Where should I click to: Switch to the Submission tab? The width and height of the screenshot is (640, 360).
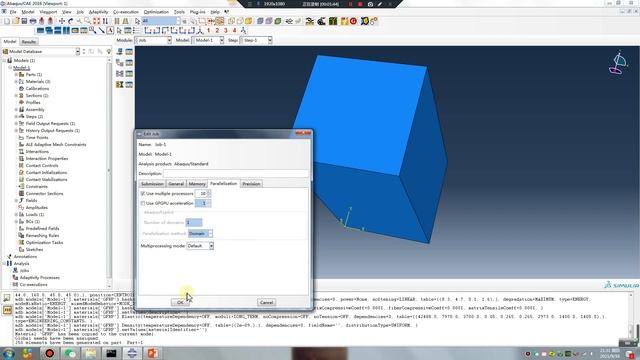tap(152, 184)
